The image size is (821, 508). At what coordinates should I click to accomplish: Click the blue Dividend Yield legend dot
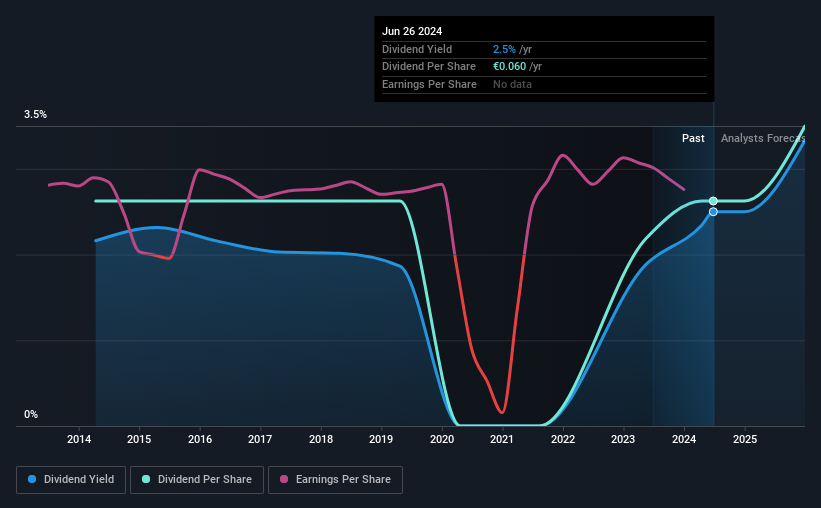click(32, 479)
